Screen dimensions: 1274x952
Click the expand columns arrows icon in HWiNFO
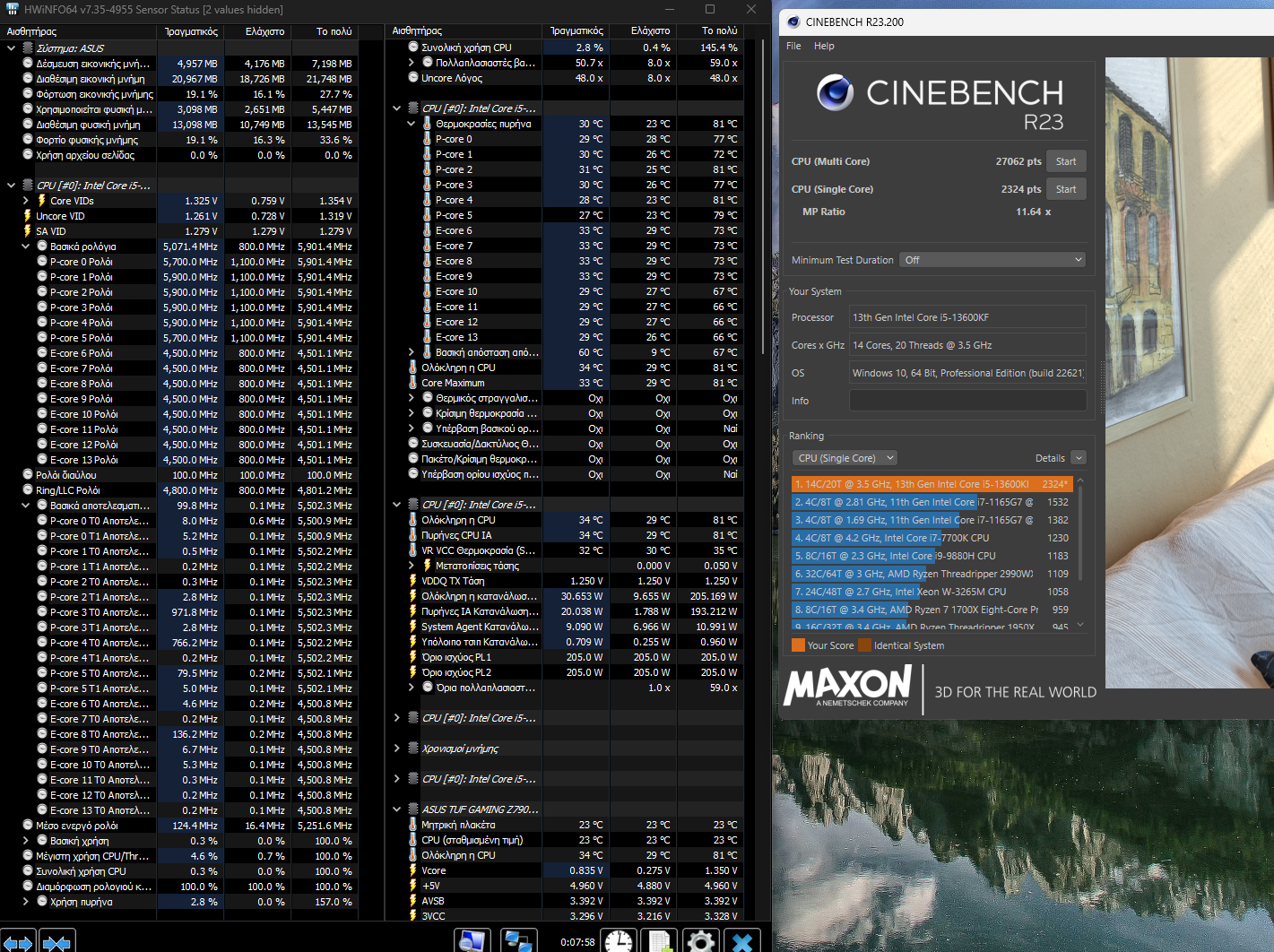(18, 942)
